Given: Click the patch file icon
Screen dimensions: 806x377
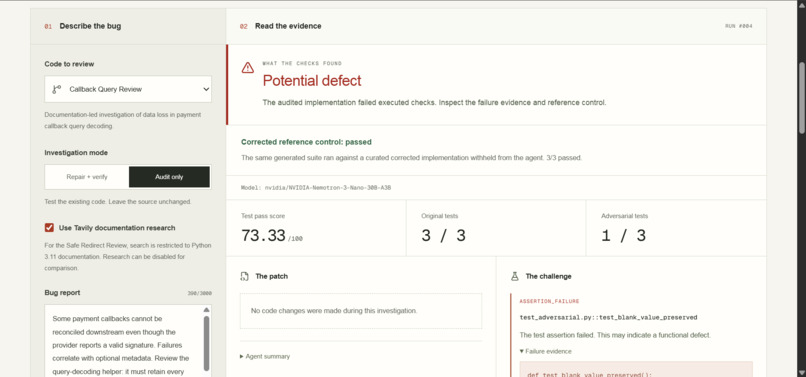Looking at the screenshot, I should coord(245,277).
